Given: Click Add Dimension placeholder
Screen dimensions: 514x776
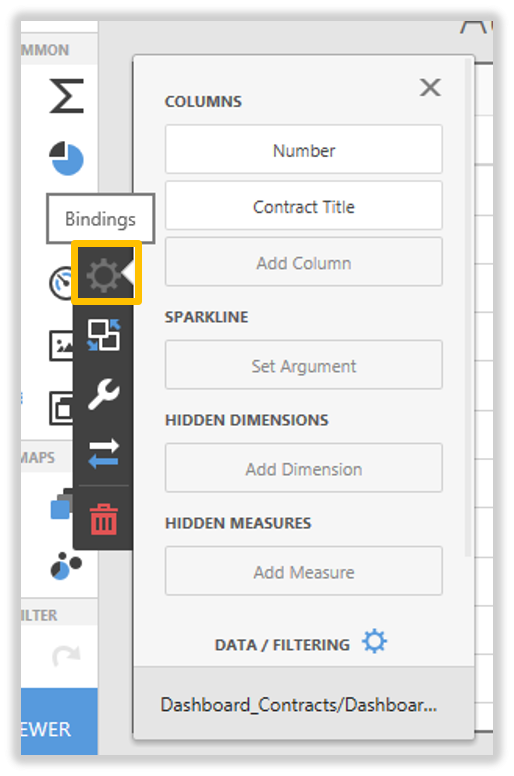Looking at the screenshot, I should coord(304,468).
